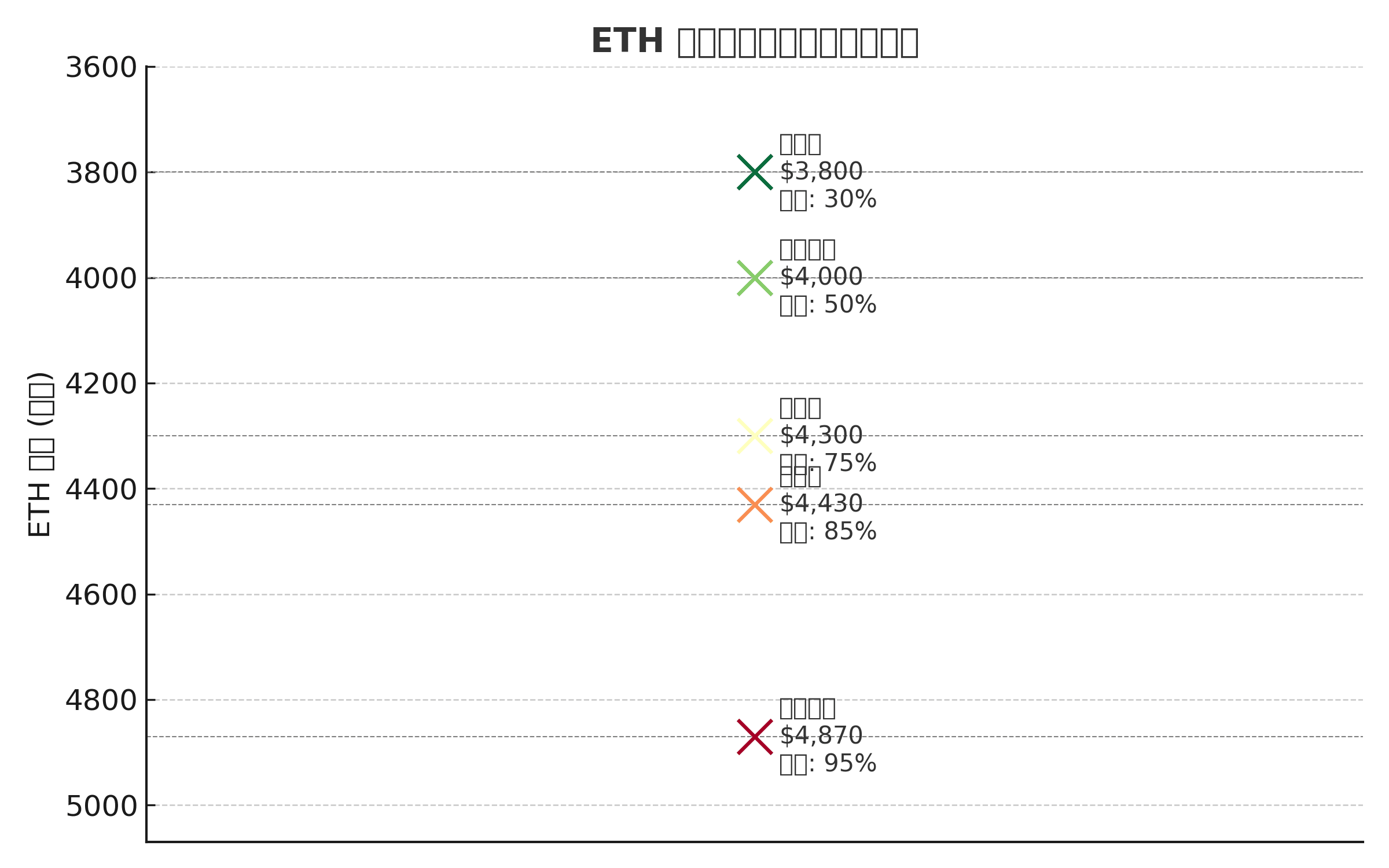Image resolution: width=1389 pixels, height=868 pixels.
Task: Click the ETH chart title
Action: pyautogui.click(x=755, y=42)
